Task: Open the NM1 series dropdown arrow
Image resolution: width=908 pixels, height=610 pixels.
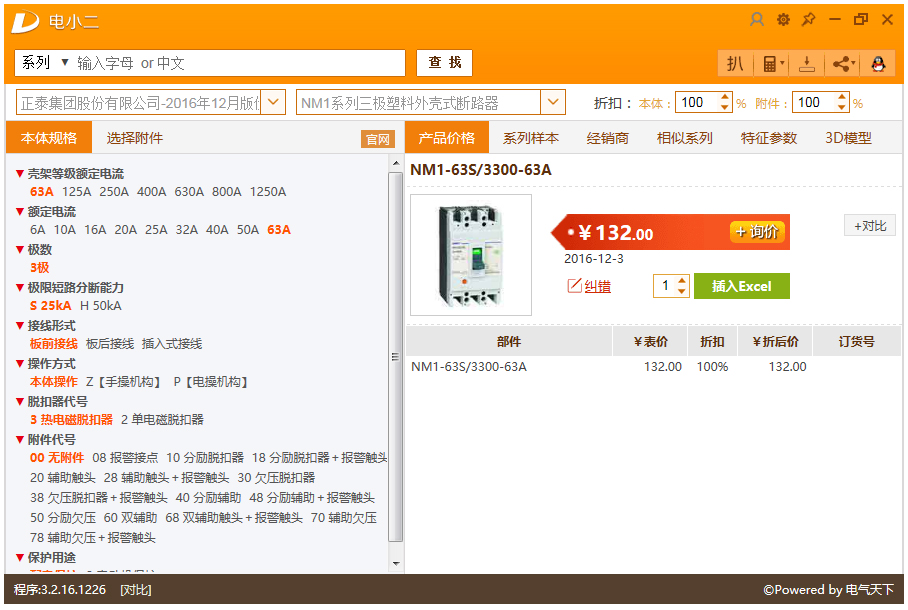Action: [x=553, y=103]
